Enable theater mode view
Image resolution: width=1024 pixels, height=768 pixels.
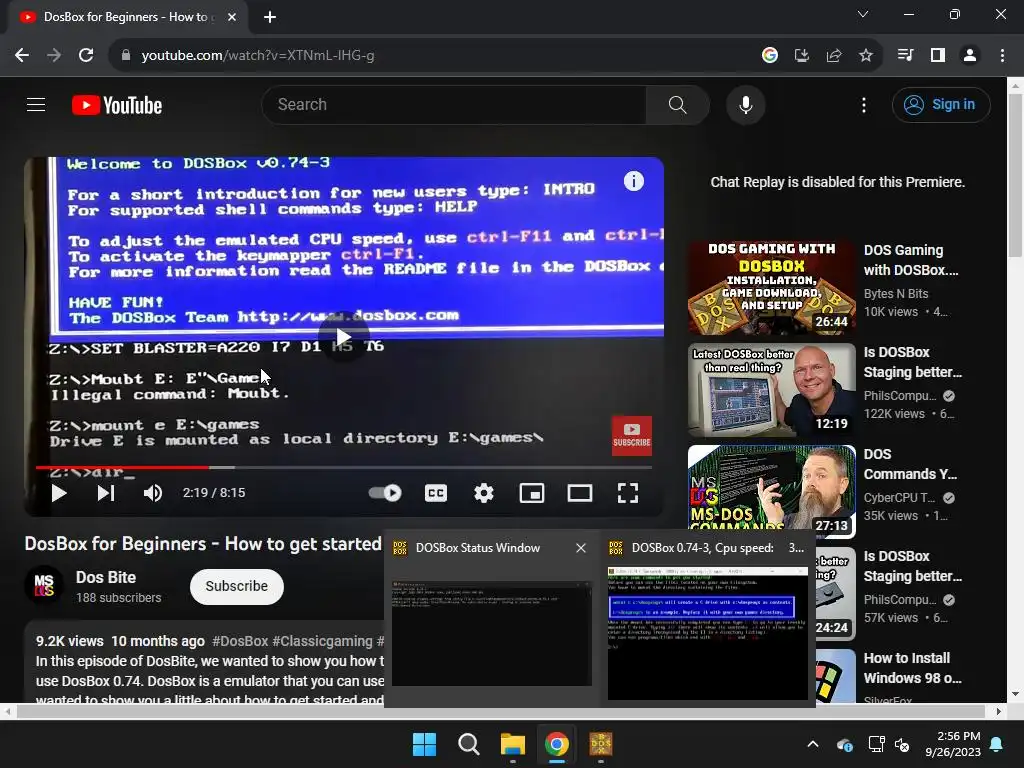point(579,493)
